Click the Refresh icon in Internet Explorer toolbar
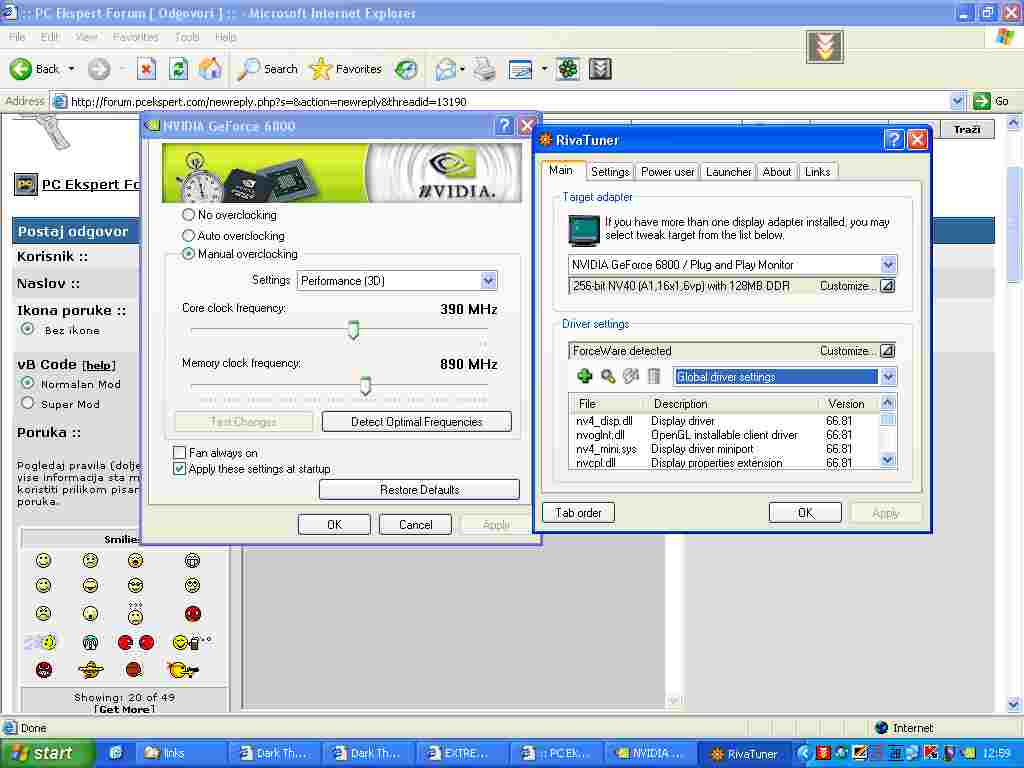The width and height of the screenshot is (1024, 768). point(178,69)
